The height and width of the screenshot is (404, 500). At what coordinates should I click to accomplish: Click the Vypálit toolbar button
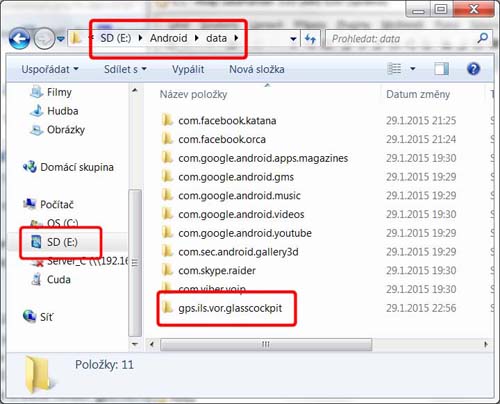(188, 69)
